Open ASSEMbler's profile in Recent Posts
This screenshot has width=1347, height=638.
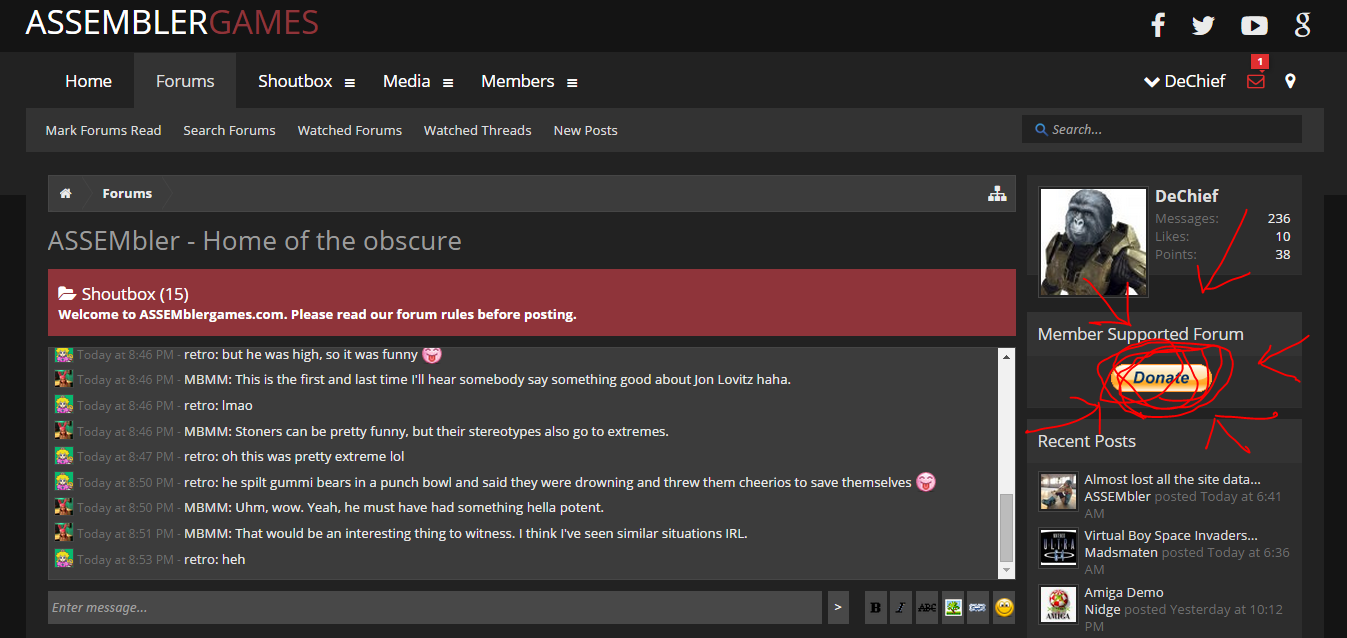coord(1117,496)
